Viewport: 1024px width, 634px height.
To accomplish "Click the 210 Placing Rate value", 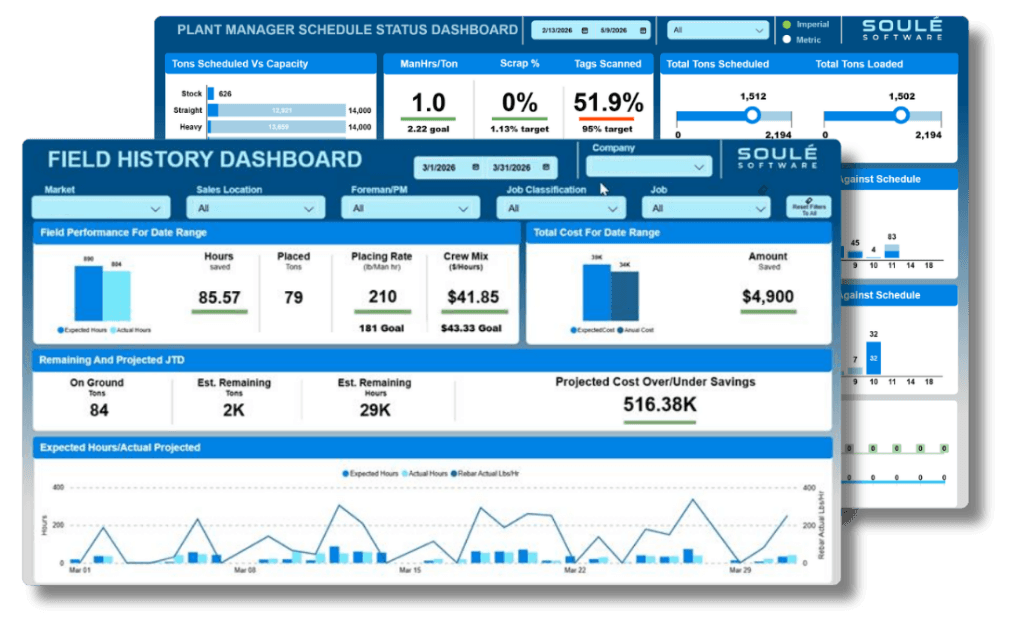I will click(x=382, y=297).
